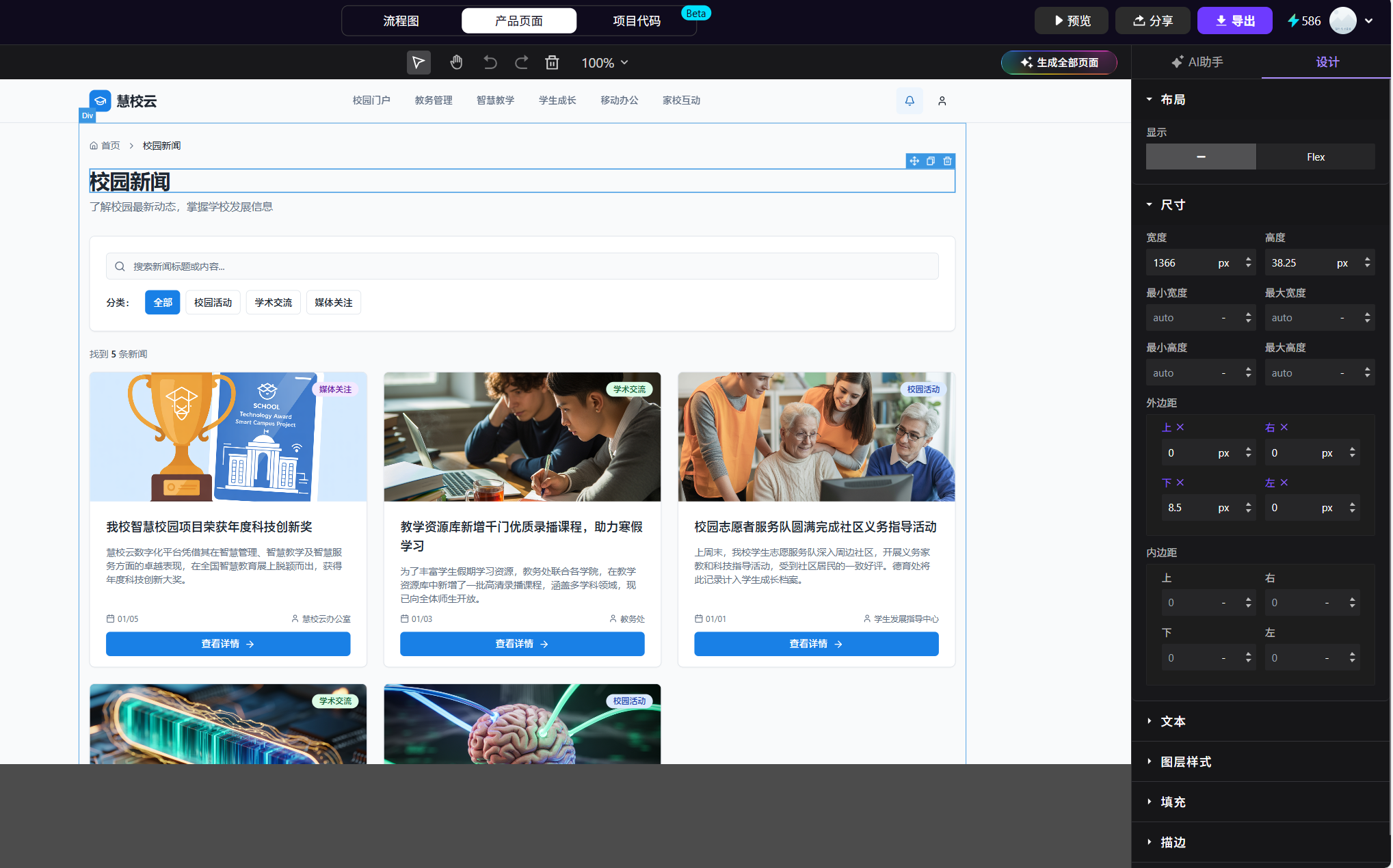
Task: Click the news search input field
Action: pos(522,267)
